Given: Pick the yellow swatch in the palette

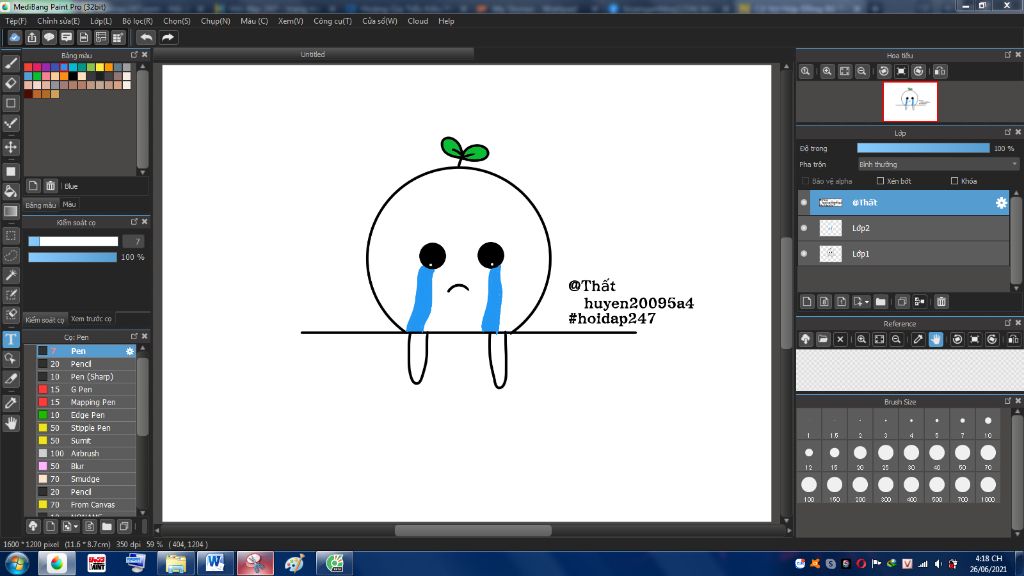Looking at the screenshot, I should (100, 67).
